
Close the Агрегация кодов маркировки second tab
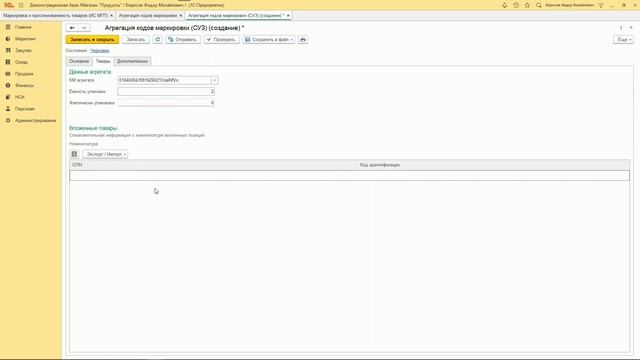(x=181, y=16)
